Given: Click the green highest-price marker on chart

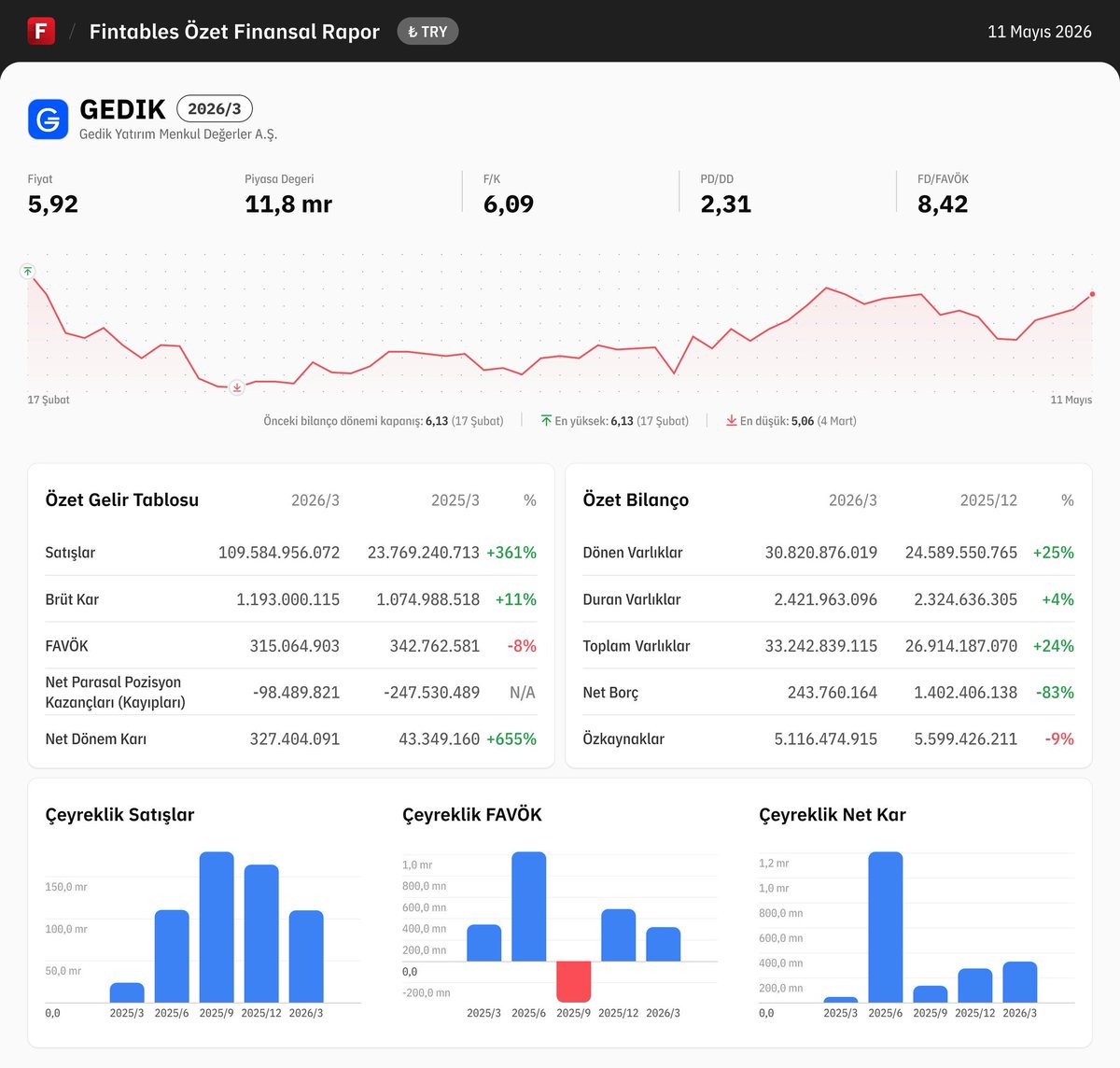Looking at the screenshot, I should tap(28, 271).
